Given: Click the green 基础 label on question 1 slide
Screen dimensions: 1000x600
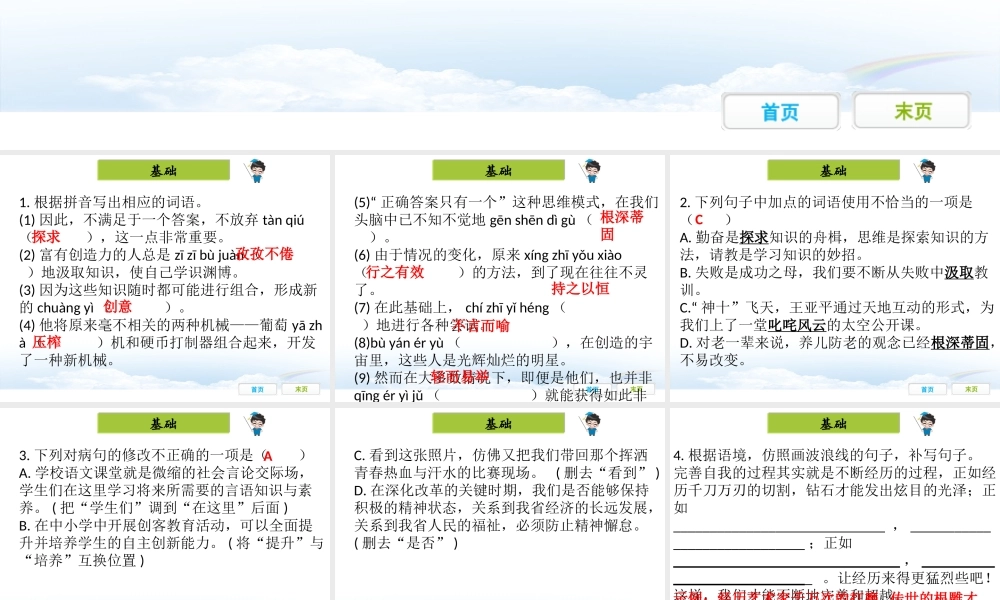Looking at the screenshot, I should click(163, 170).
